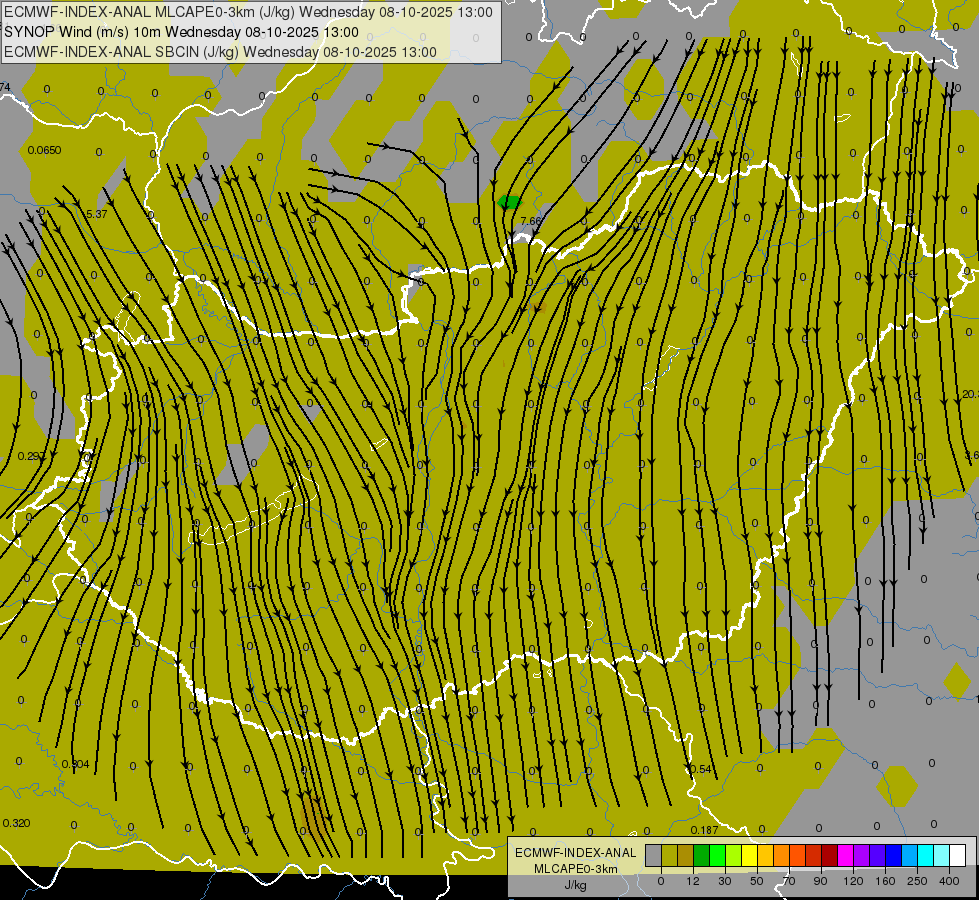
Task: Click the map value 0.320
Action: coord(16,823)
